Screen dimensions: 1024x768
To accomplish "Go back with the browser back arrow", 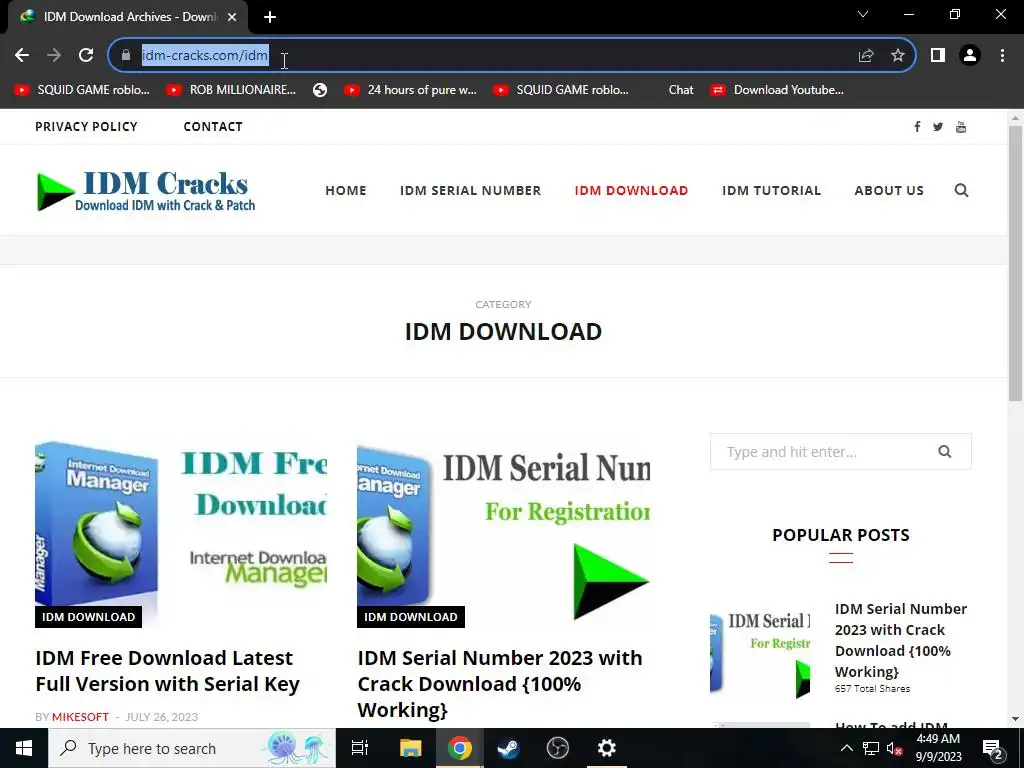I will pyautogui.click(x=22, y=56).
